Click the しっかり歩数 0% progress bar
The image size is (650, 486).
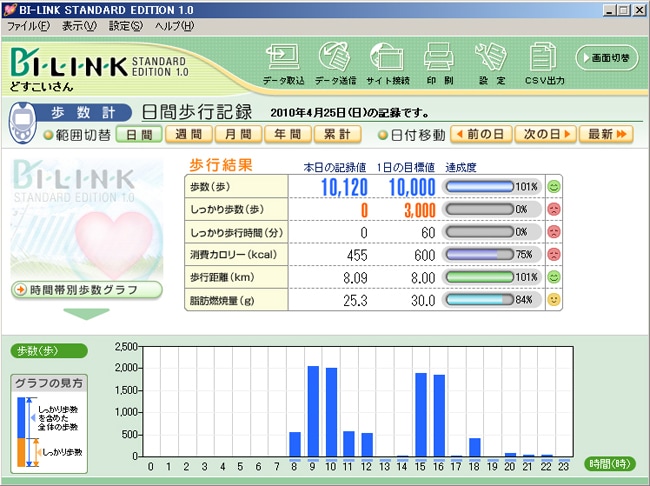click(x=480, y=209)
